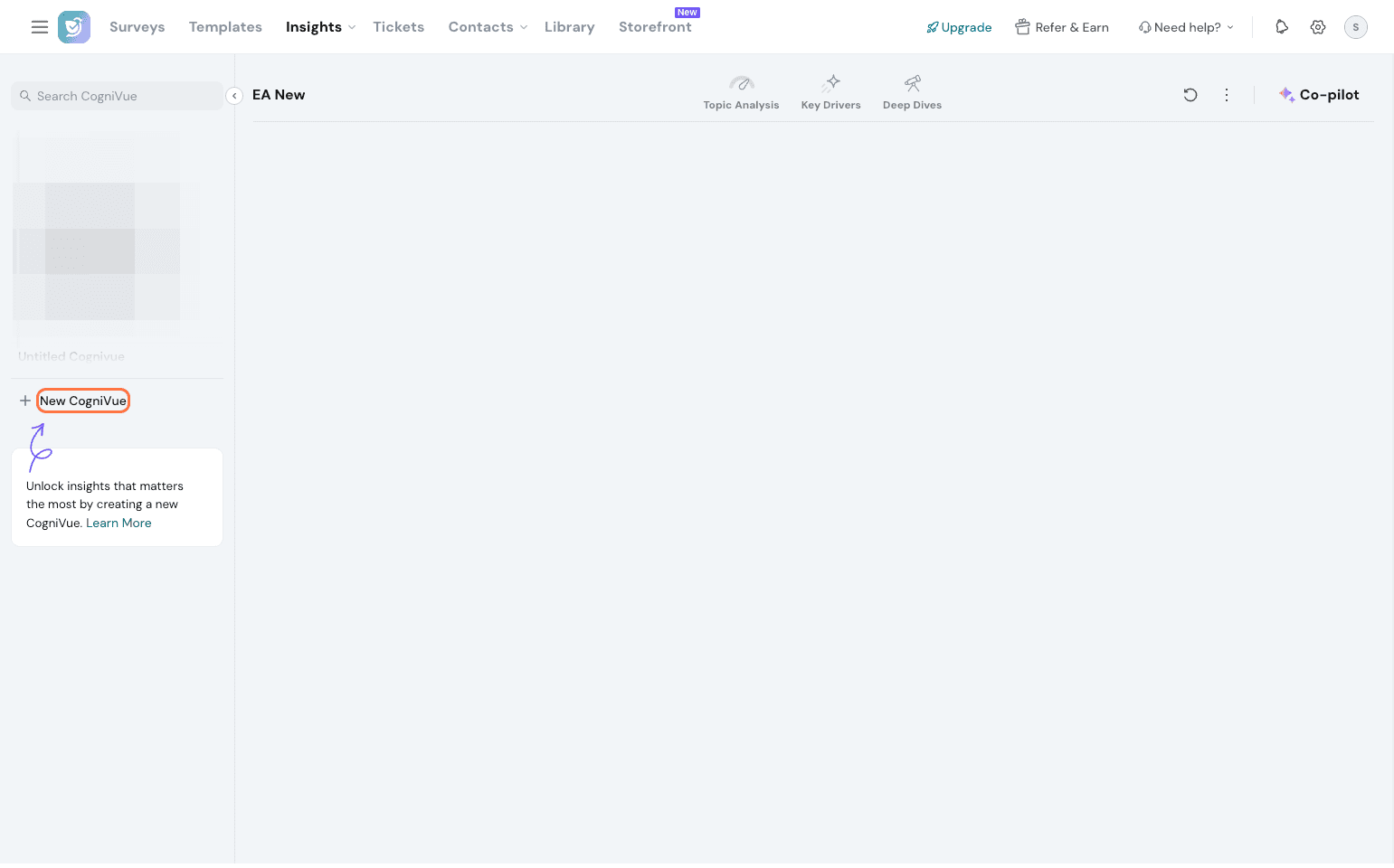
Task: Open Key Drivers view
Action: pos(830,93)
